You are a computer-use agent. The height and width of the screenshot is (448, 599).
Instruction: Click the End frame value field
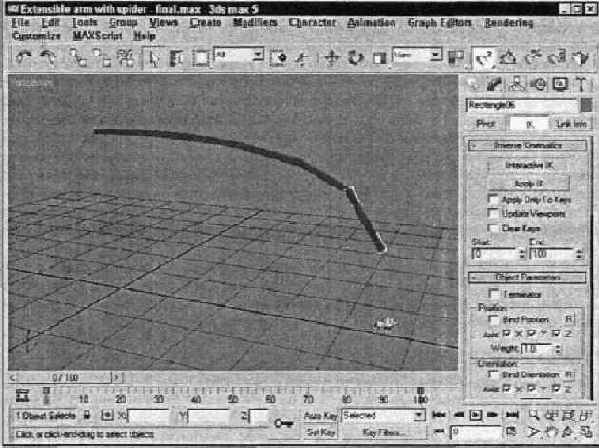552,254
